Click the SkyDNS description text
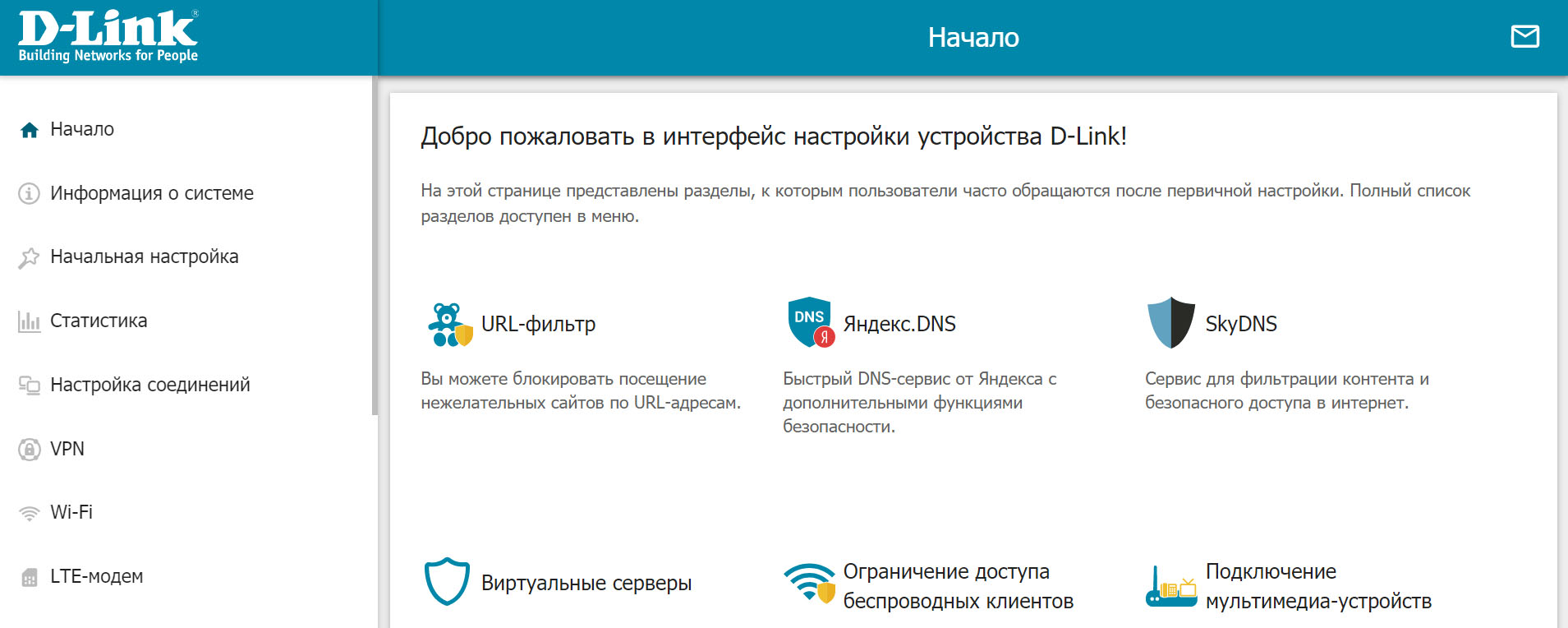The height and width of the screenshot is (628, 1568). click(x=1287, y=390)
